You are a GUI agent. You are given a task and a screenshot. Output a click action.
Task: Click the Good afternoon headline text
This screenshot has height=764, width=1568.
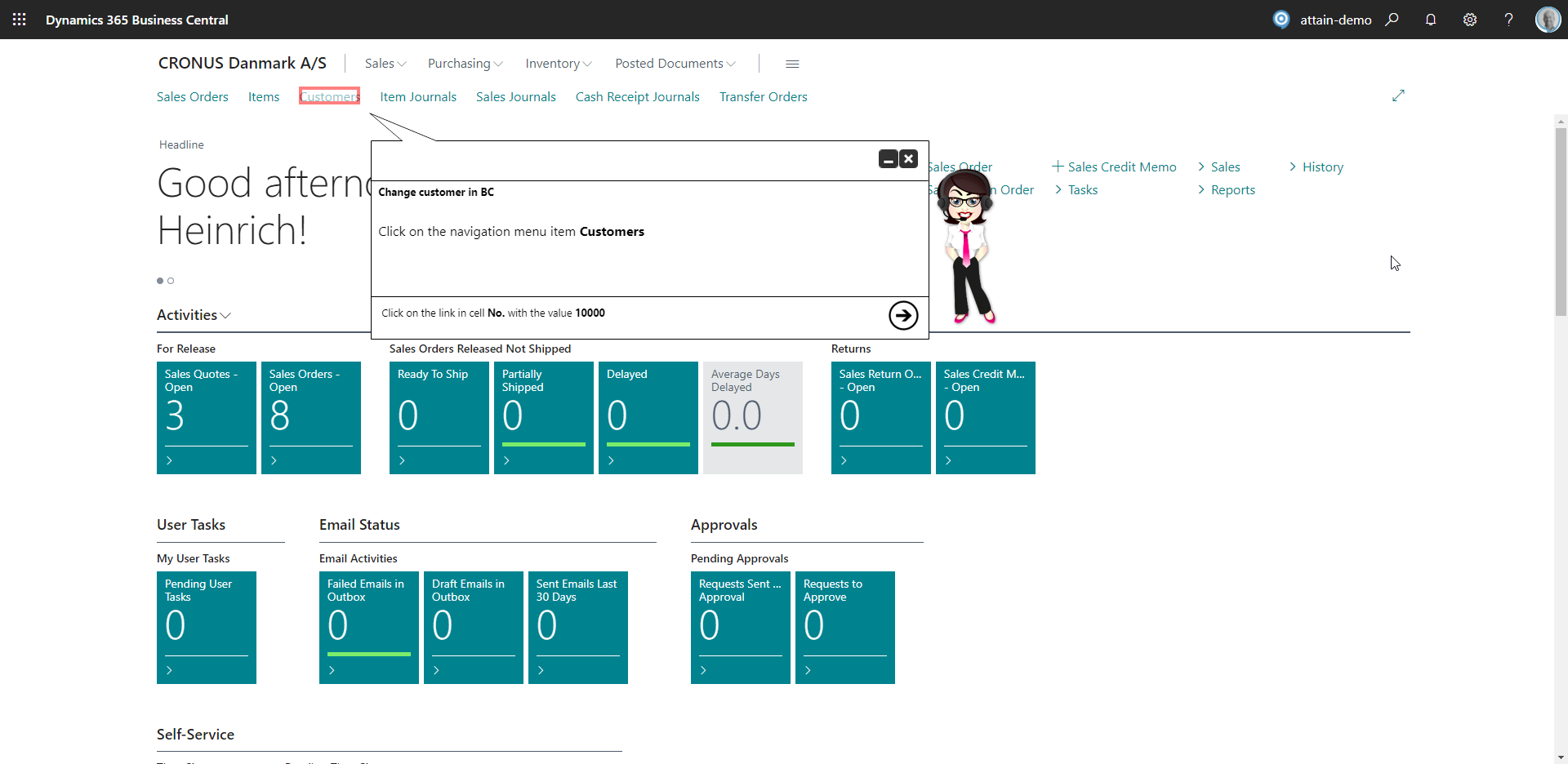coord(264,207)
